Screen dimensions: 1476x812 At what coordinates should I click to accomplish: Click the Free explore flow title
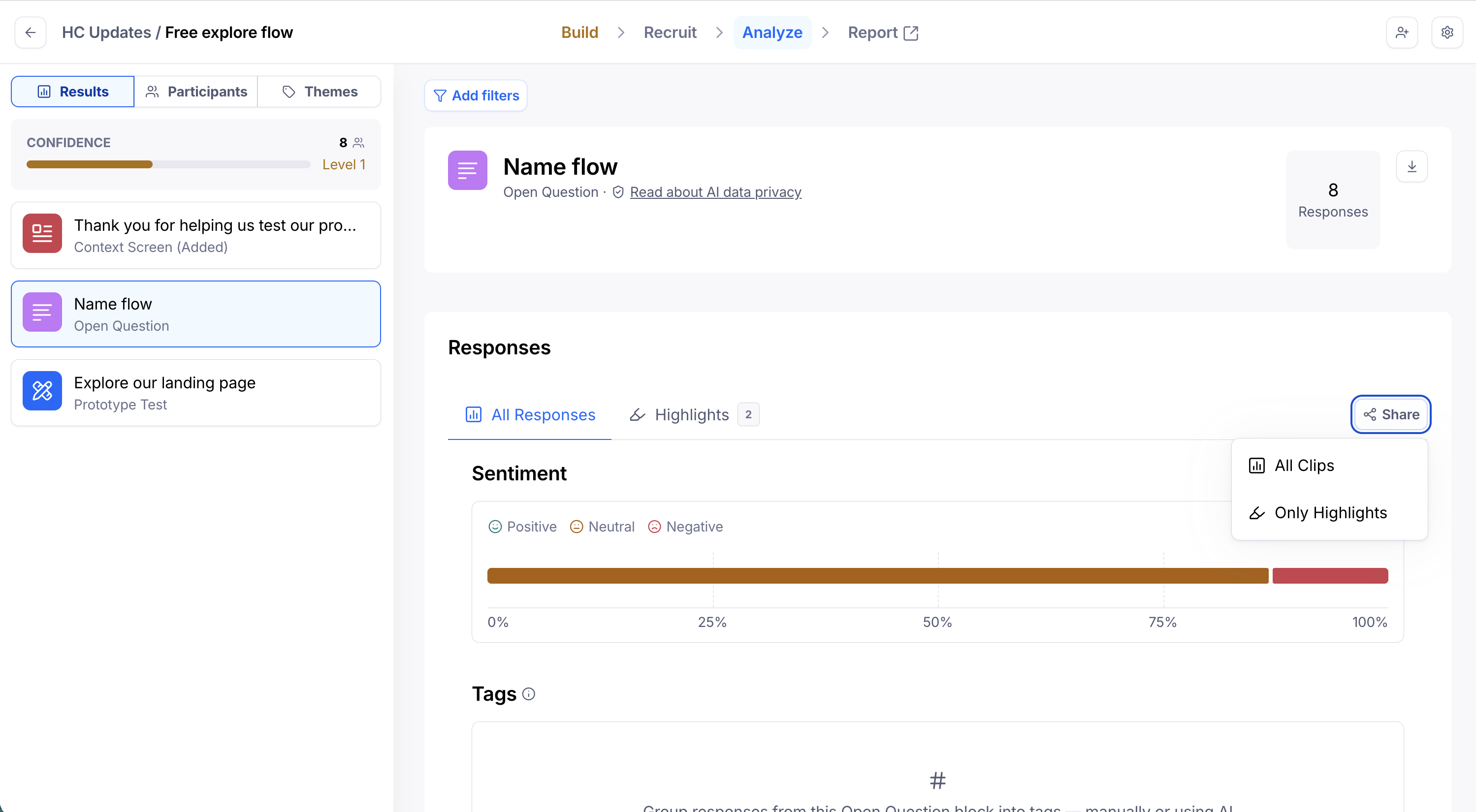[x=228, y=32]
